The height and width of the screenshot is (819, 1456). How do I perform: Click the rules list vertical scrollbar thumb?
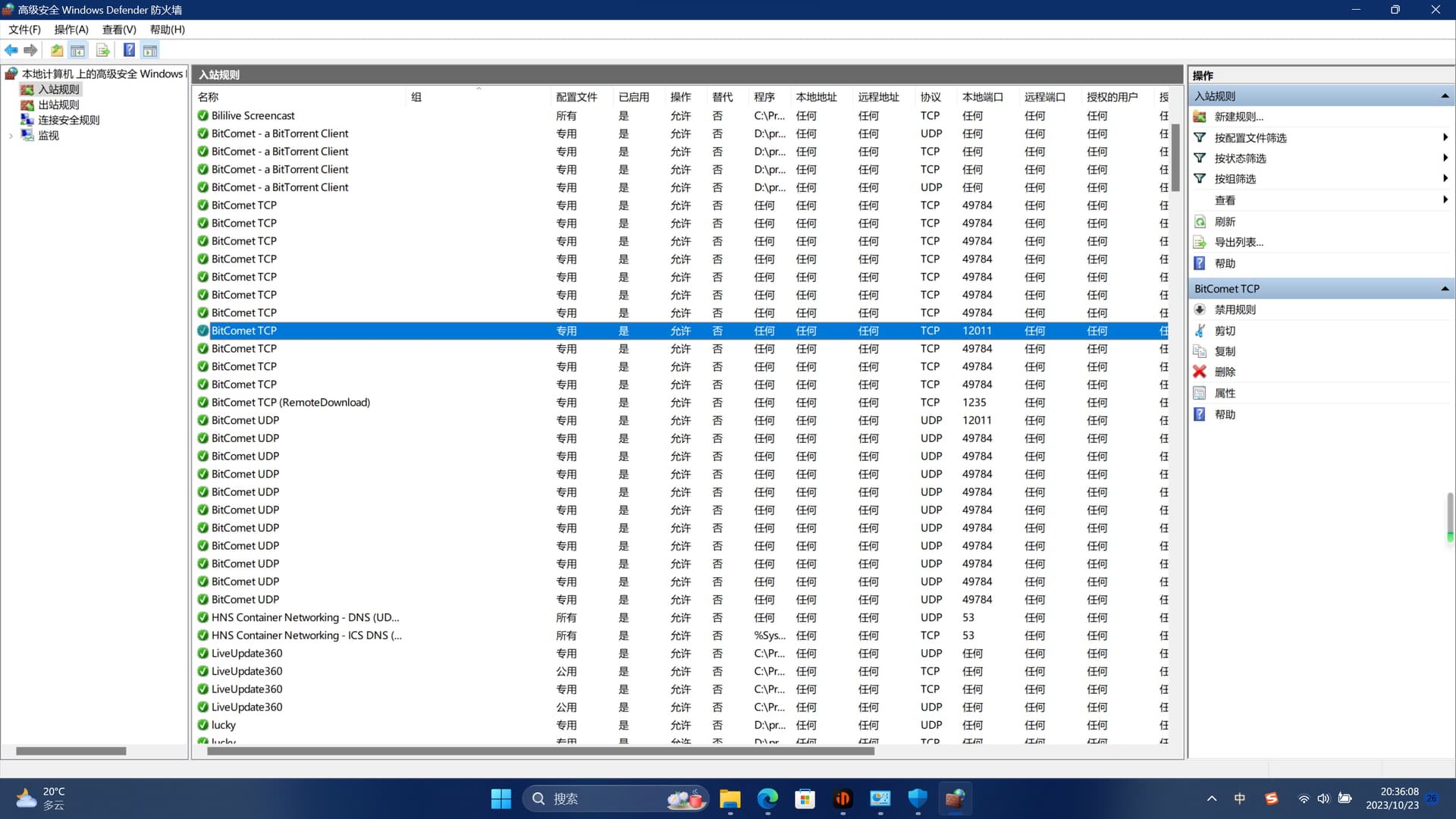click(x=1175, y=158)
